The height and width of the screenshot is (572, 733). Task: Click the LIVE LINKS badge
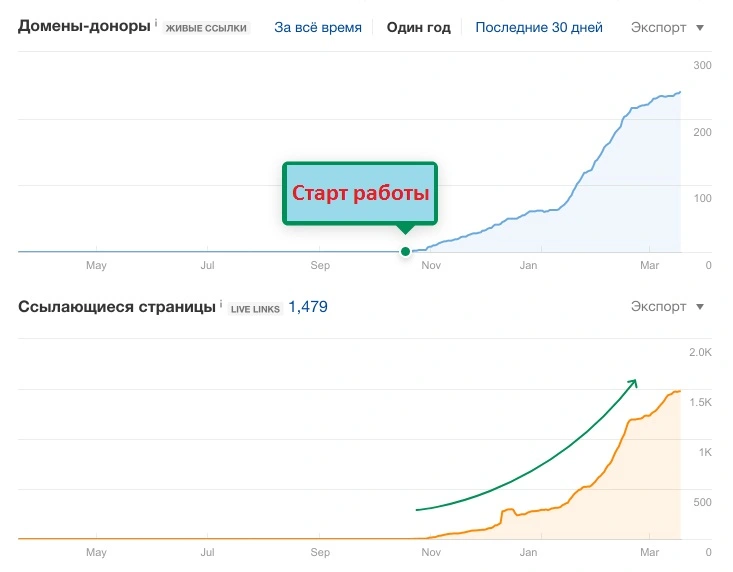point(255,308)
